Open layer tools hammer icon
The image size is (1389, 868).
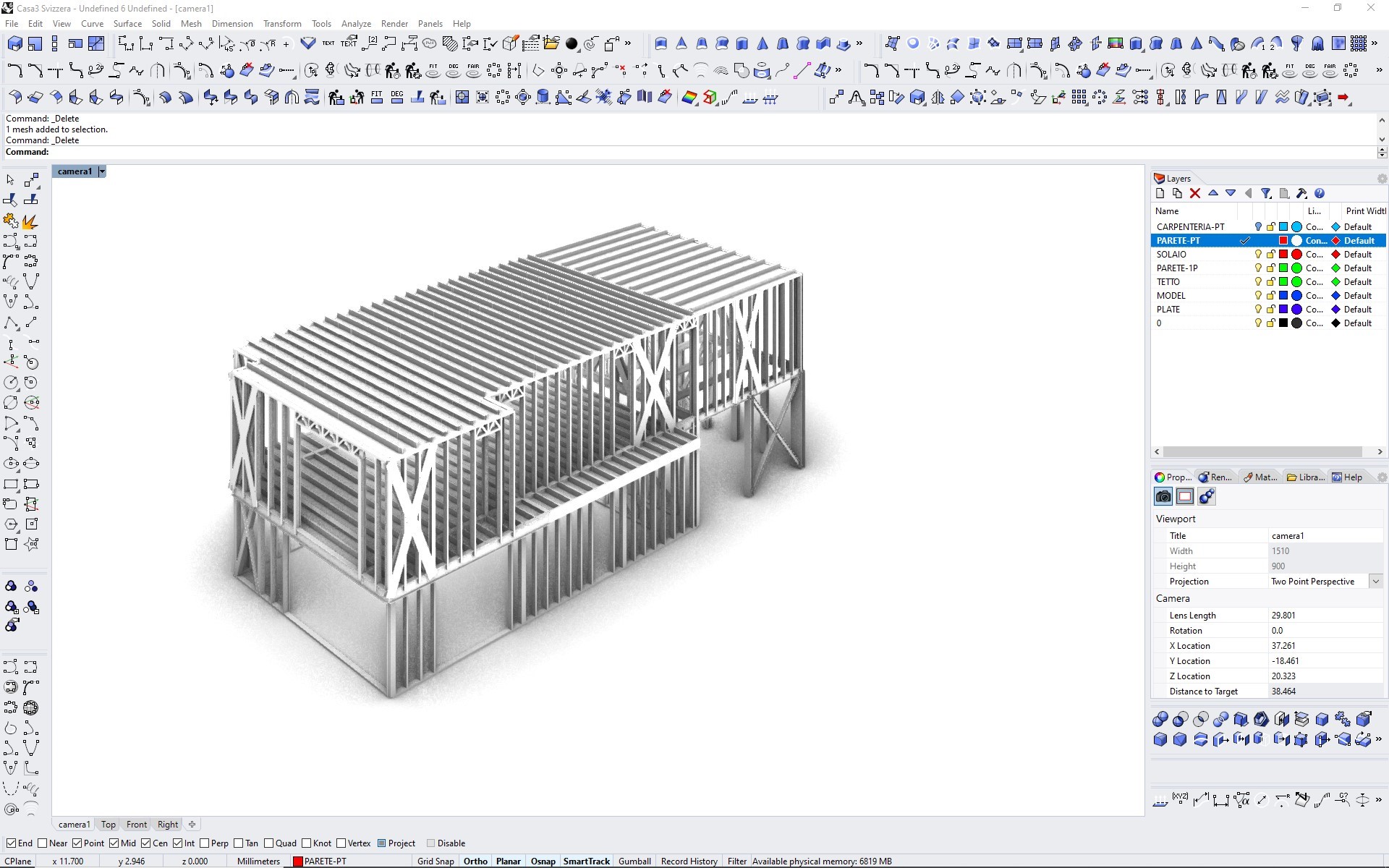tap(1301, 193)
